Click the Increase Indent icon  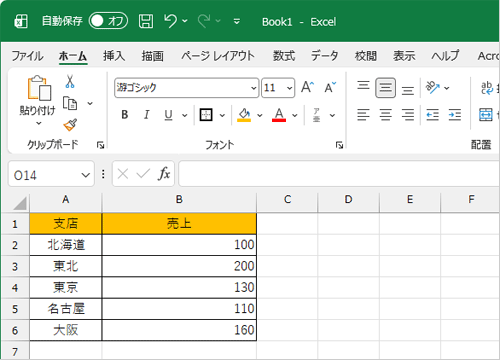click(x=455, y=115)
